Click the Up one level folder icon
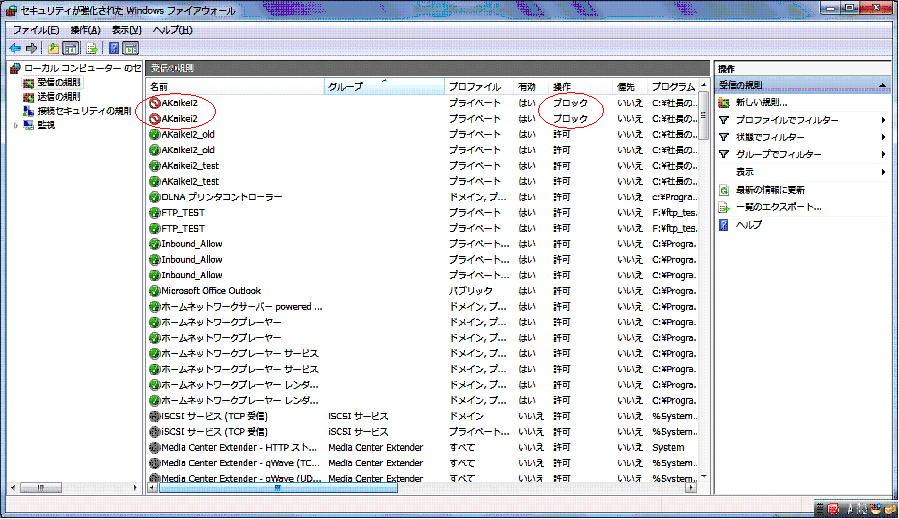 point(52,48)
